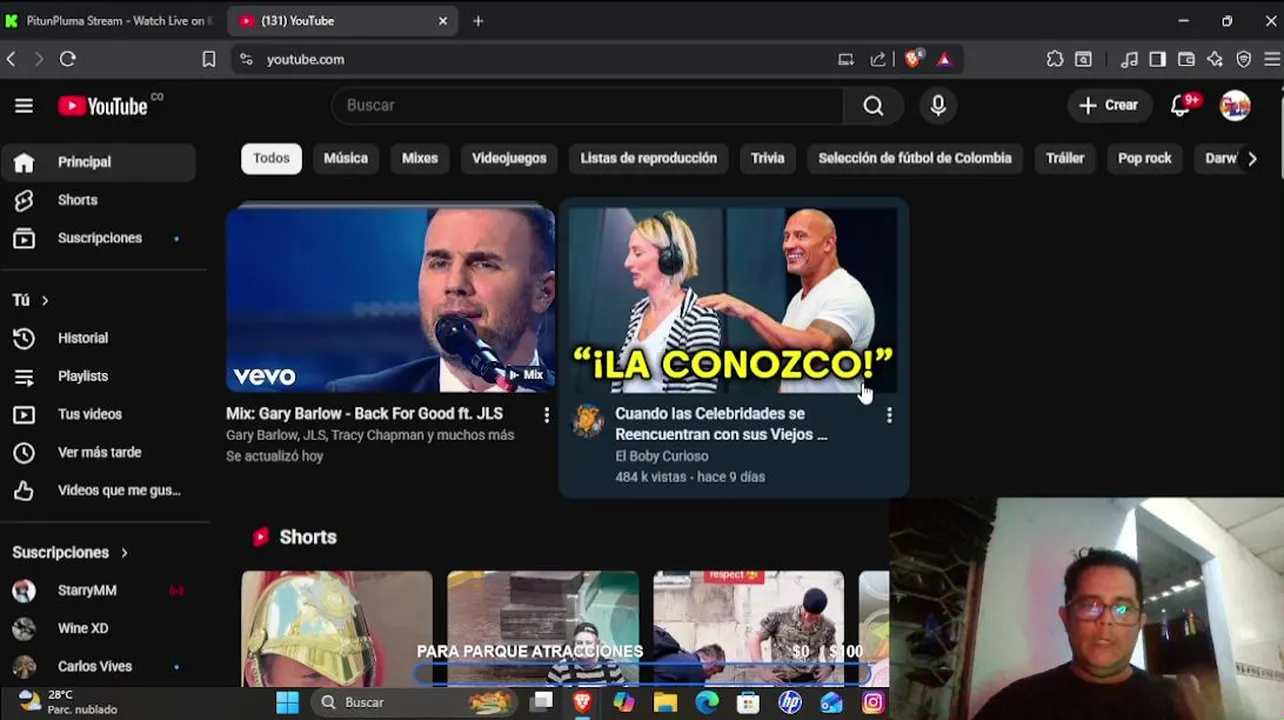The image size is (1284, 720).
Task: Select the Todos filter chip
Action: pyautogui.click(x=271, y=158)
